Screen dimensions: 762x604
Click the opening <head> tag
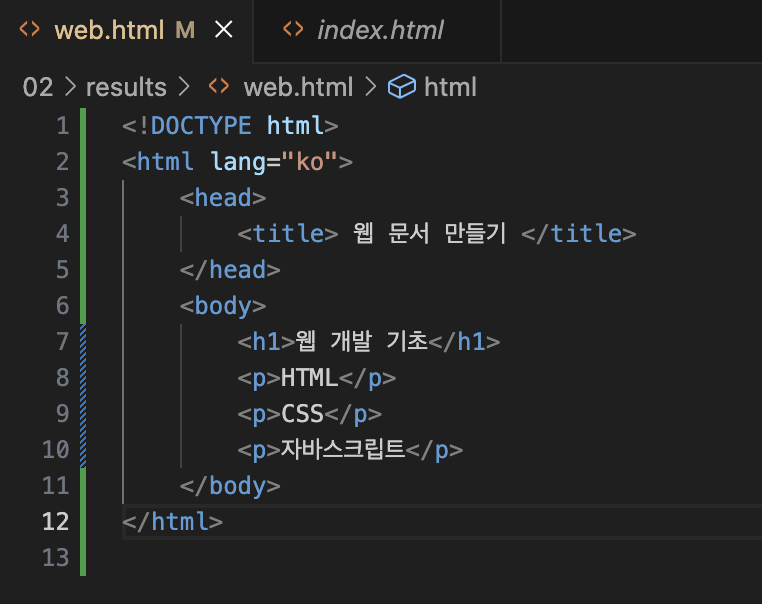click(223, 198)
